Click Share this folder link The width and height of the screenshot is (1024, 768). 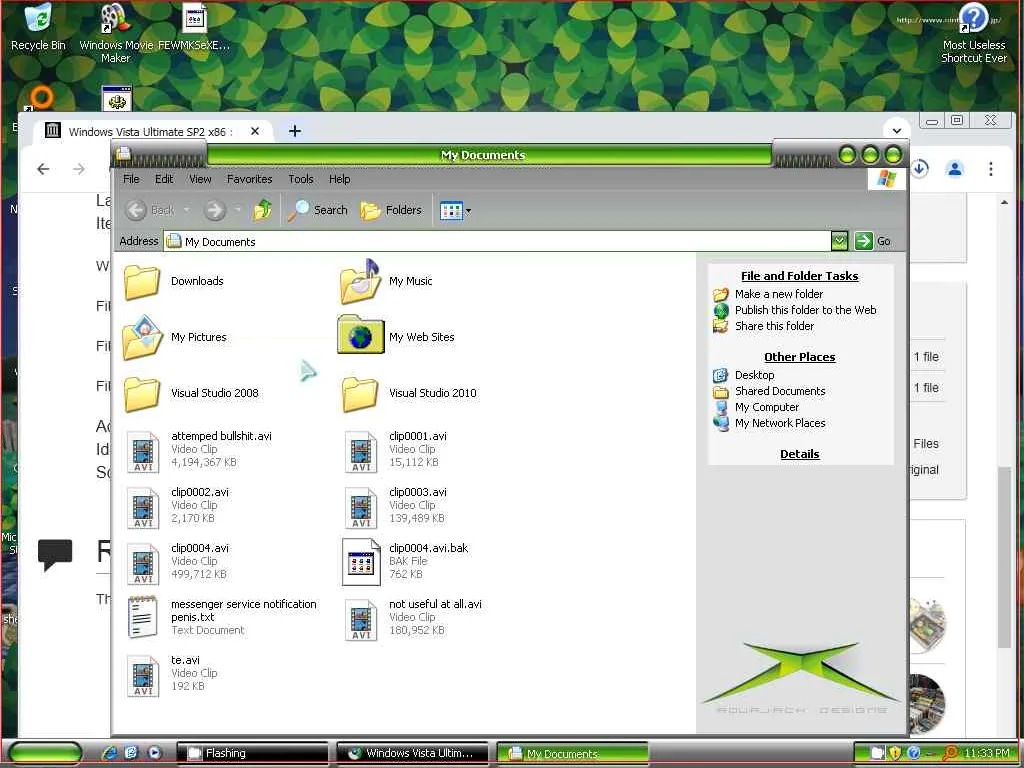(775, 326)
